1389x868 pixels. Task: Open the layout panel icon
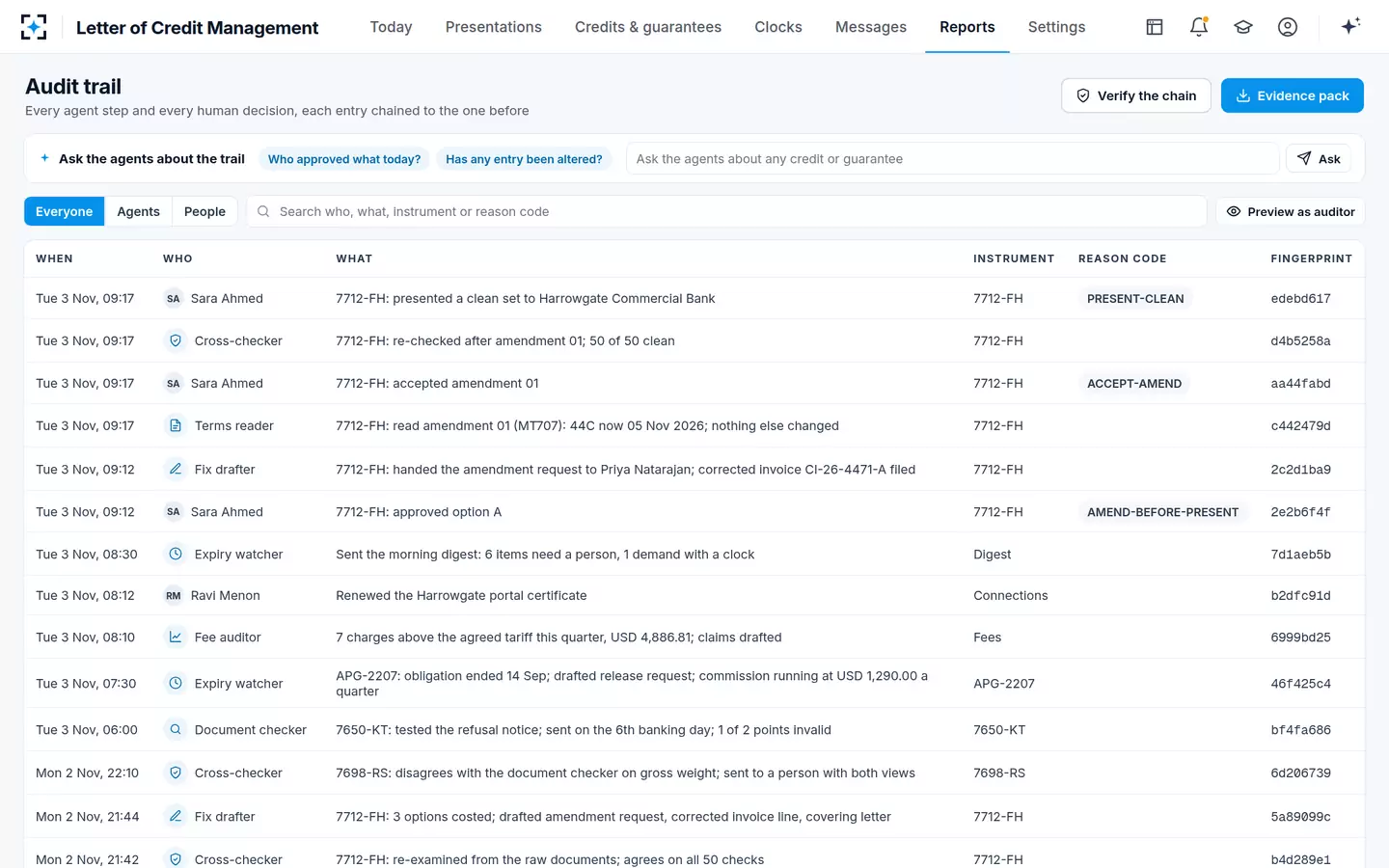pyautogui.click(x=1155, y=27)
